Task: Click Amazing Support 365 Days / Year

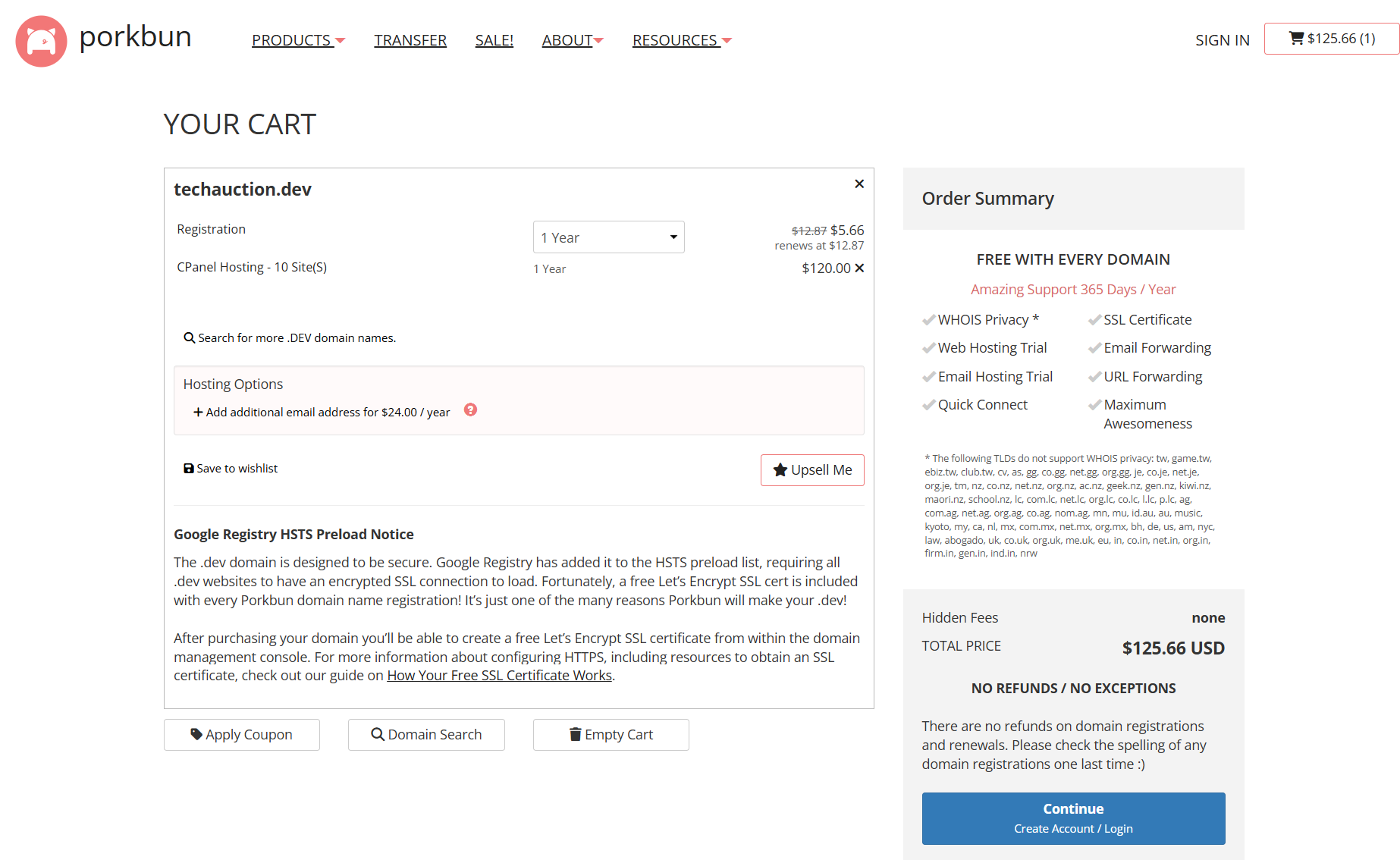Action: point(1073,289)
